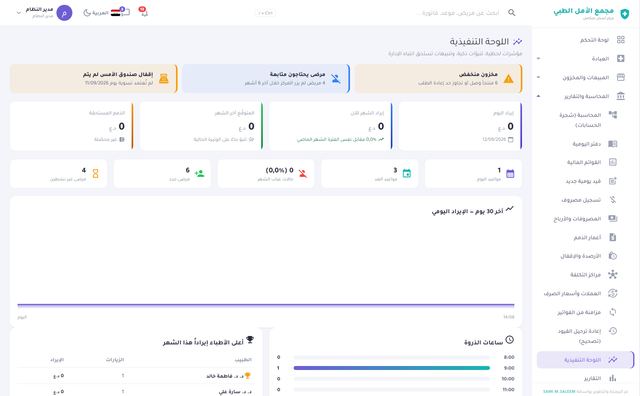This screenshot has height=396, width=640.
Task: Click the low stock warning triangle icon
Action: point(509,79)
